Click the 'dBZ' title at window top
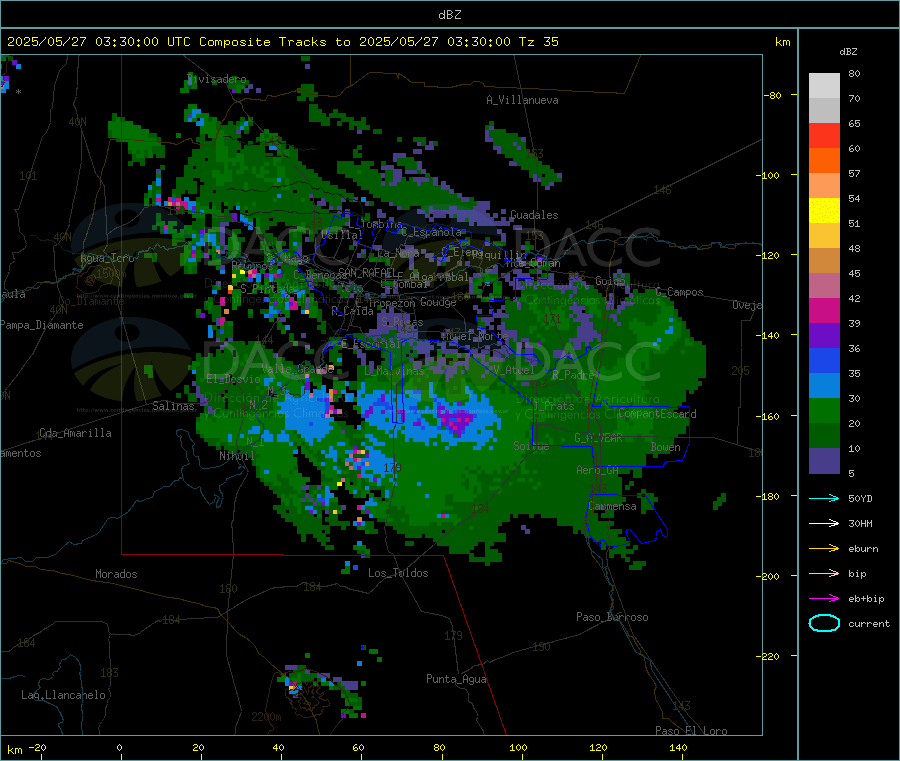This screenshot has width=900, height=761. pos(449,15)
